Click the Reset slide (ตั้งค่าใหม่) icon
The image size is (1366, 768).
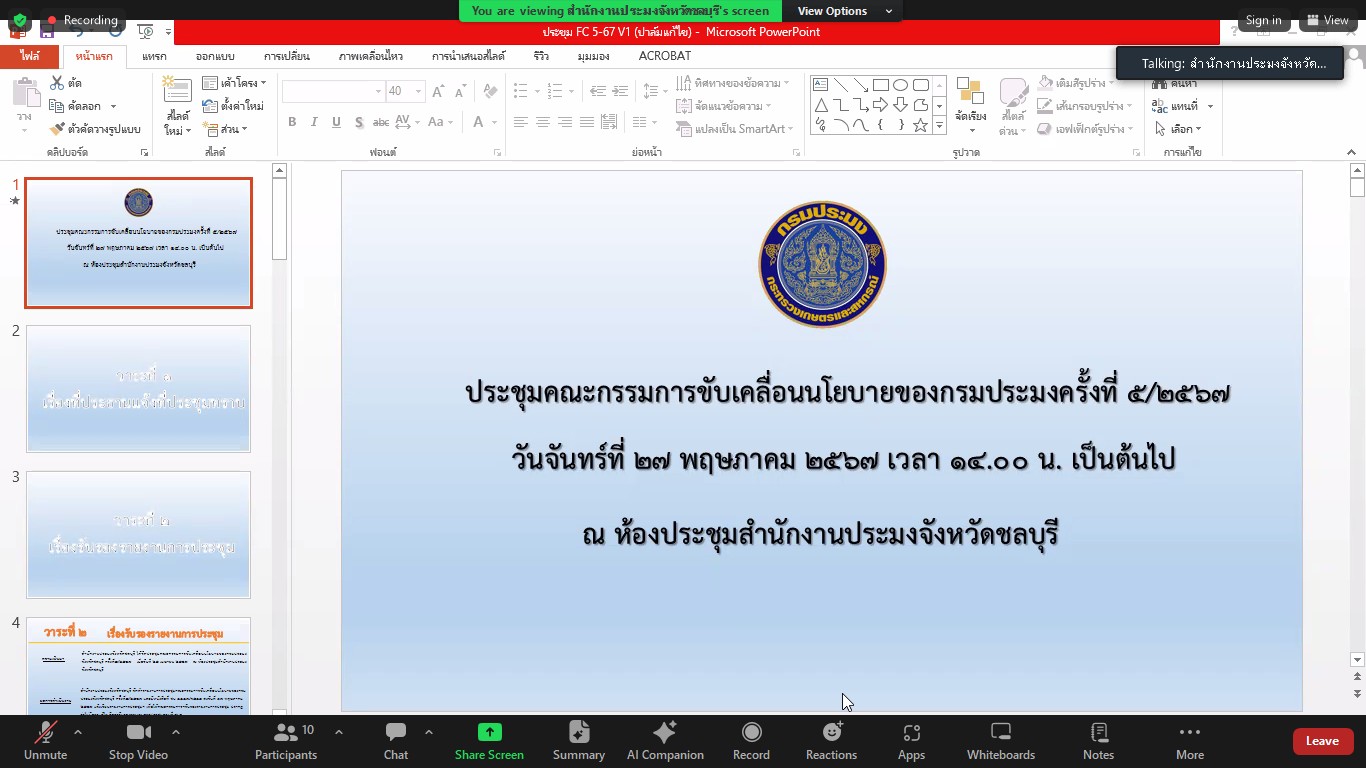pyautogui.click(x=210, y=106)
